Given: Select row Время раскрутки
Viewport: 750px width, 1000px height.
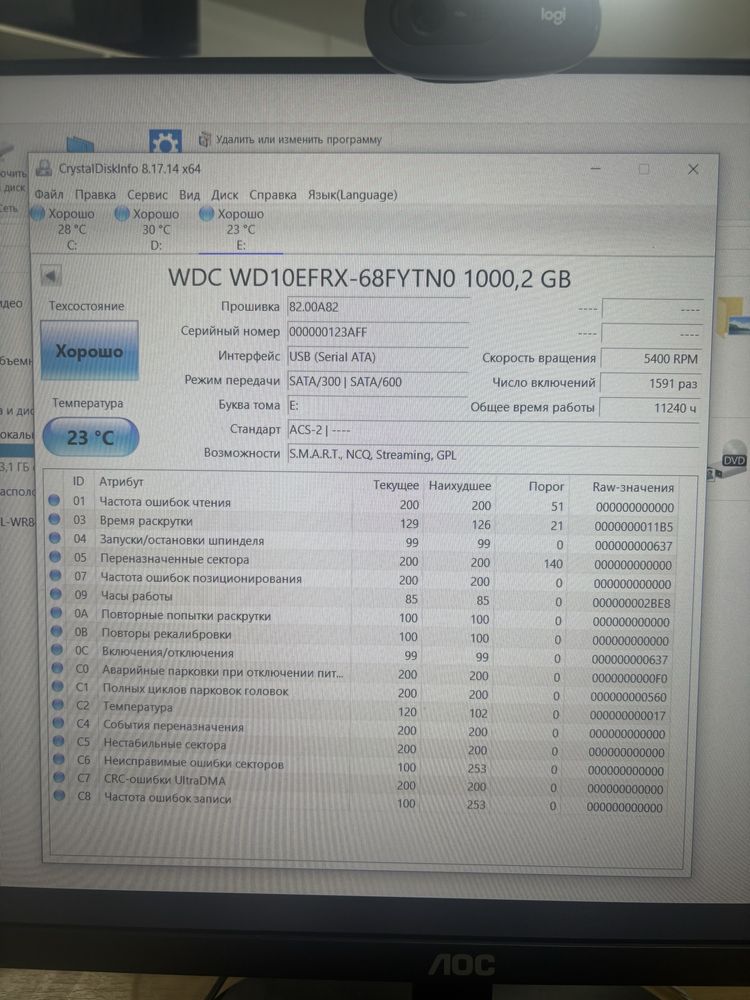Looking at the screenshot, I should 361,523.
